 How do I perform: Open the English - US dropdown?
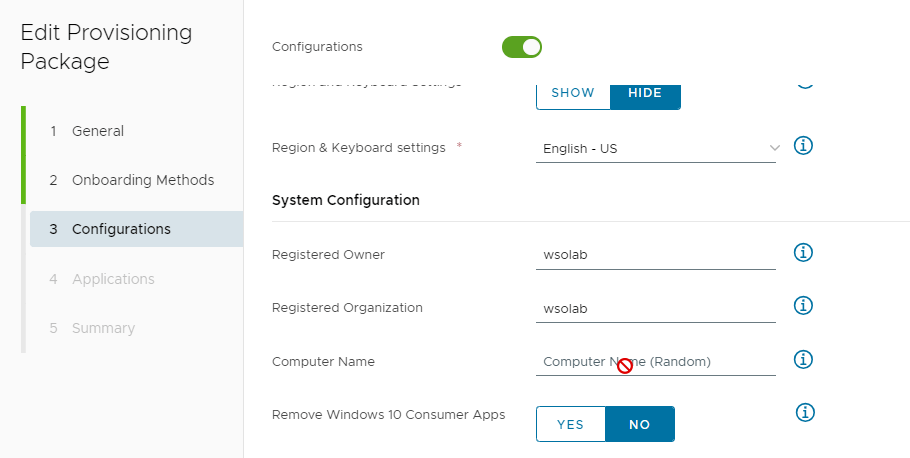tap(656, 149)
